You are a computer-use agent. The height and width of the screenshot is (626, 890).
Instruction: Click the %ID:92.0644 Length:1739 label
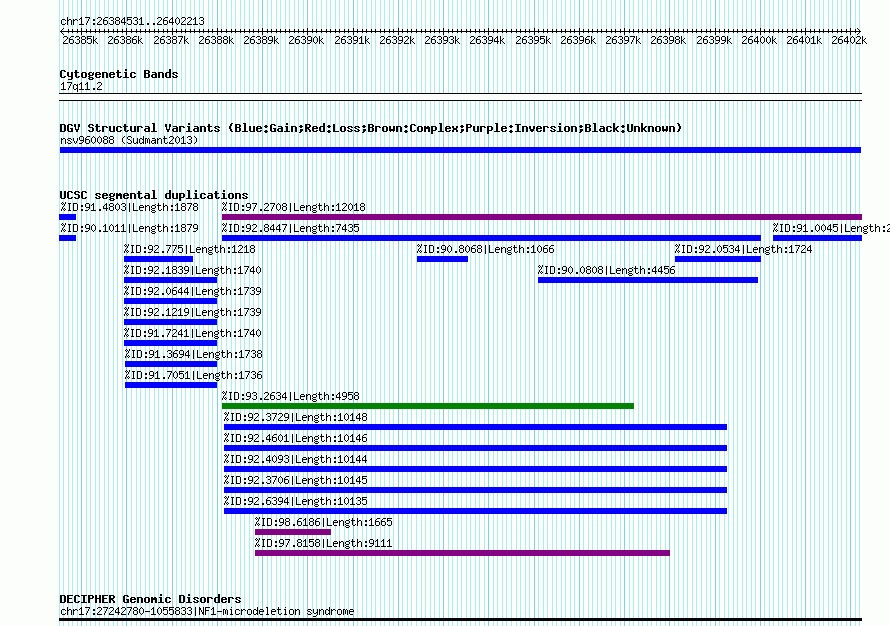(x=193, y=291)
